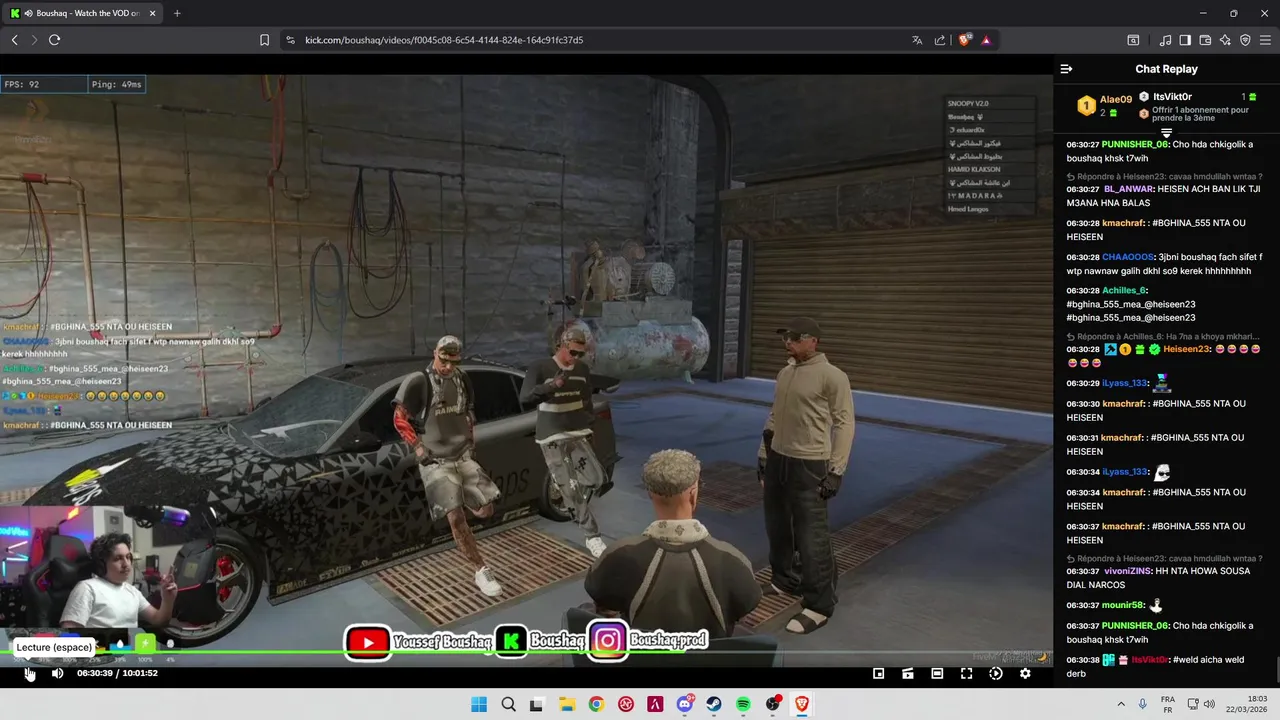
Task: Click the share page icon in address bar
Action: coord(940,40)
